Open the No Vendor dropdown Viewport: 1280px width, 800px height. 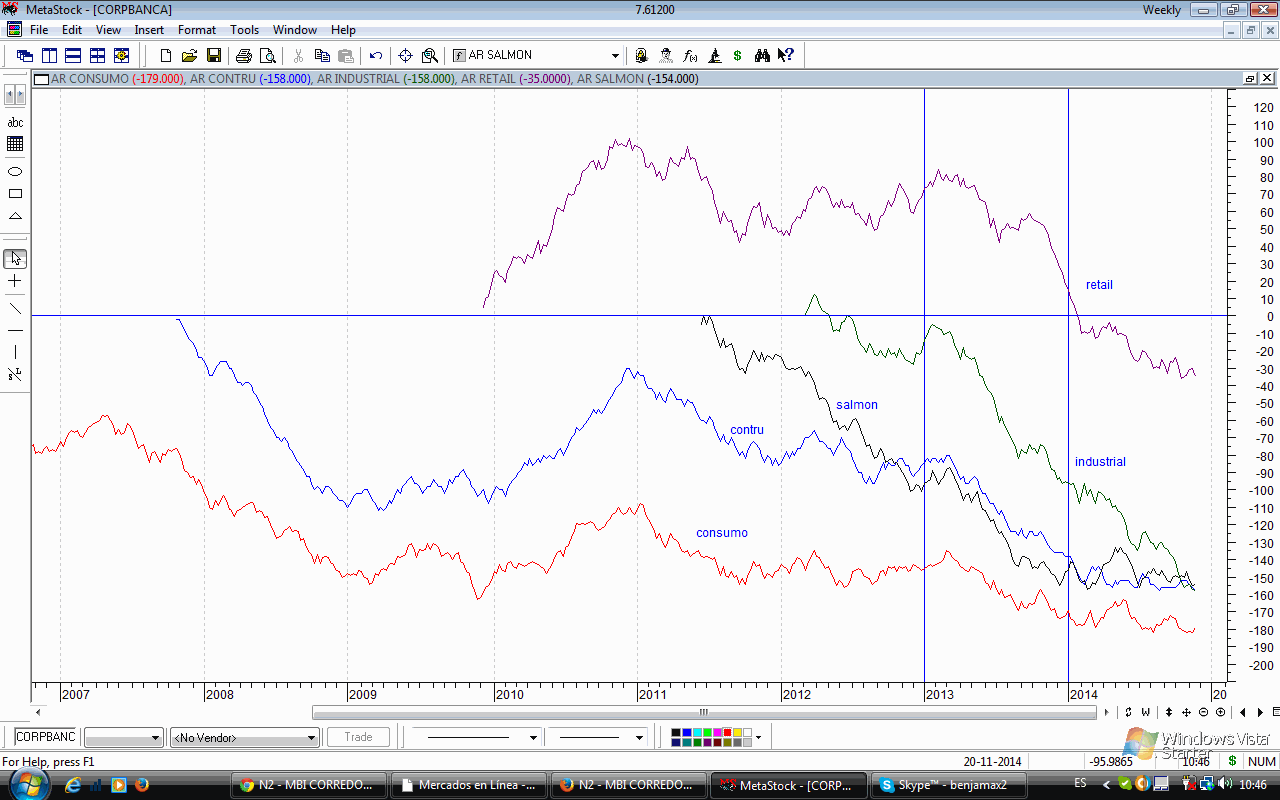311,738
